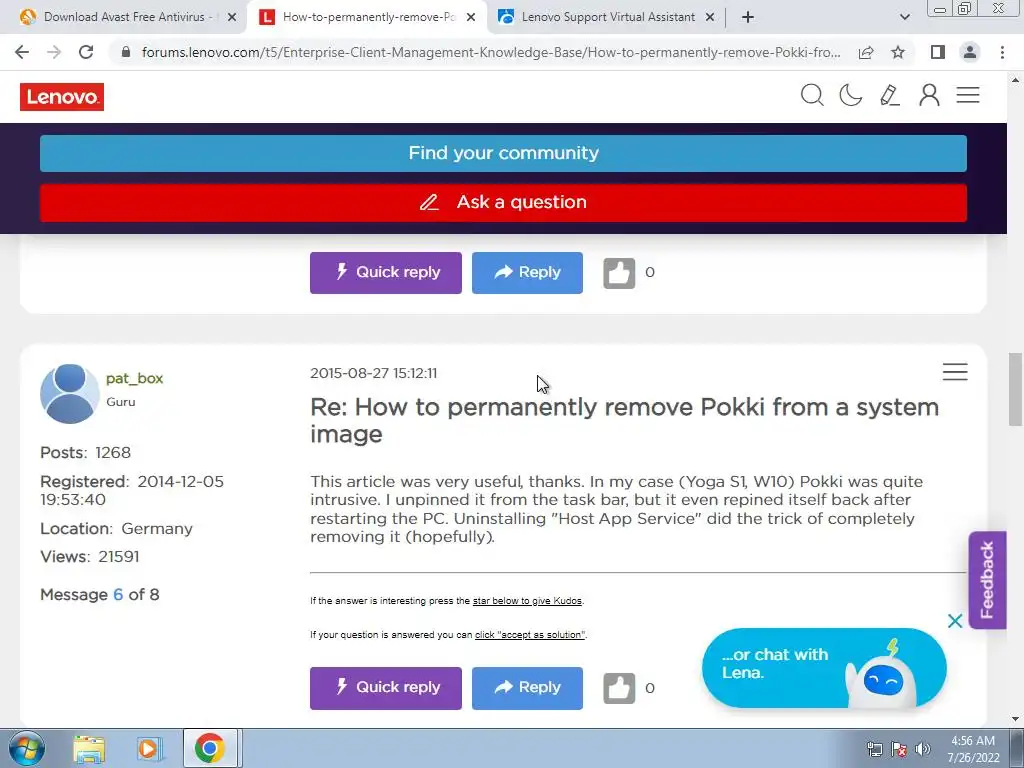Give kudos thumbs-up on pat_box post
The image size is (1024, 768).
tap(619, 688)
